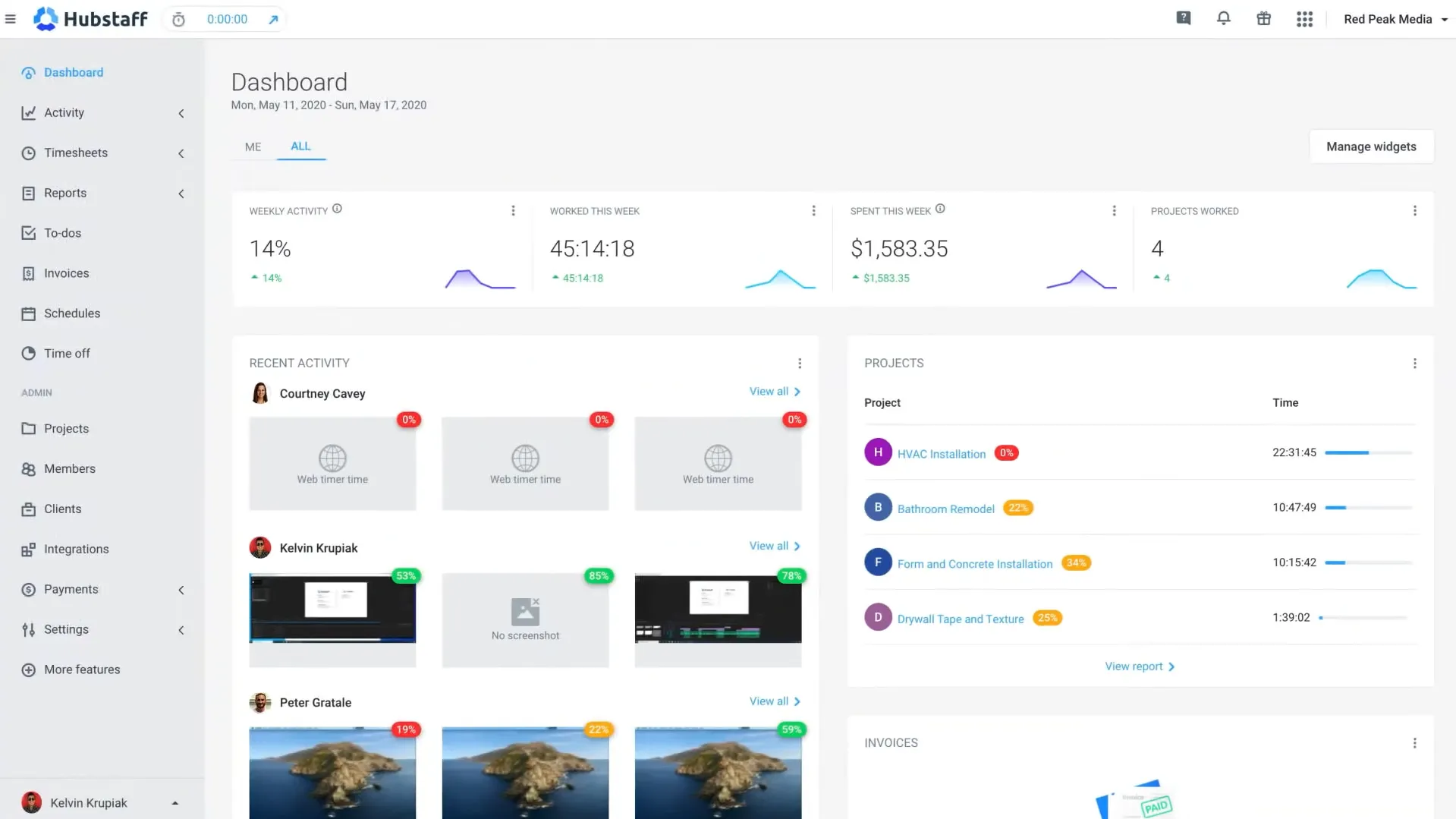
Task: Expand the Activity sidebar submenu
Action: [x=181, y=113]
